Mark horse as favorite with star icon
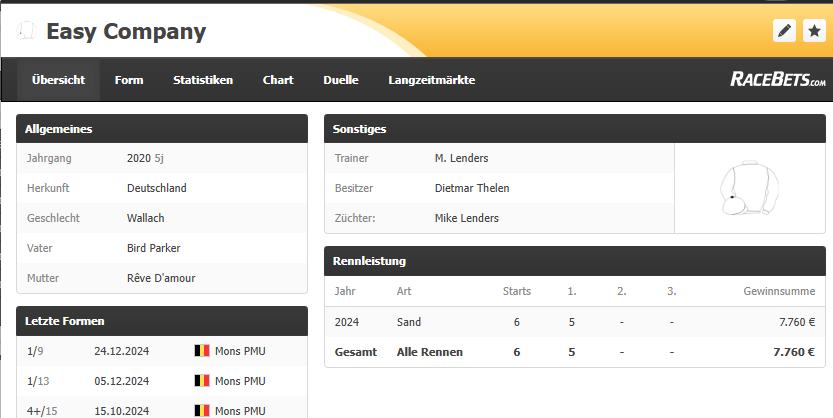Image resolution: width=833 pixels, height=418 pixels. tap(814, 31)
